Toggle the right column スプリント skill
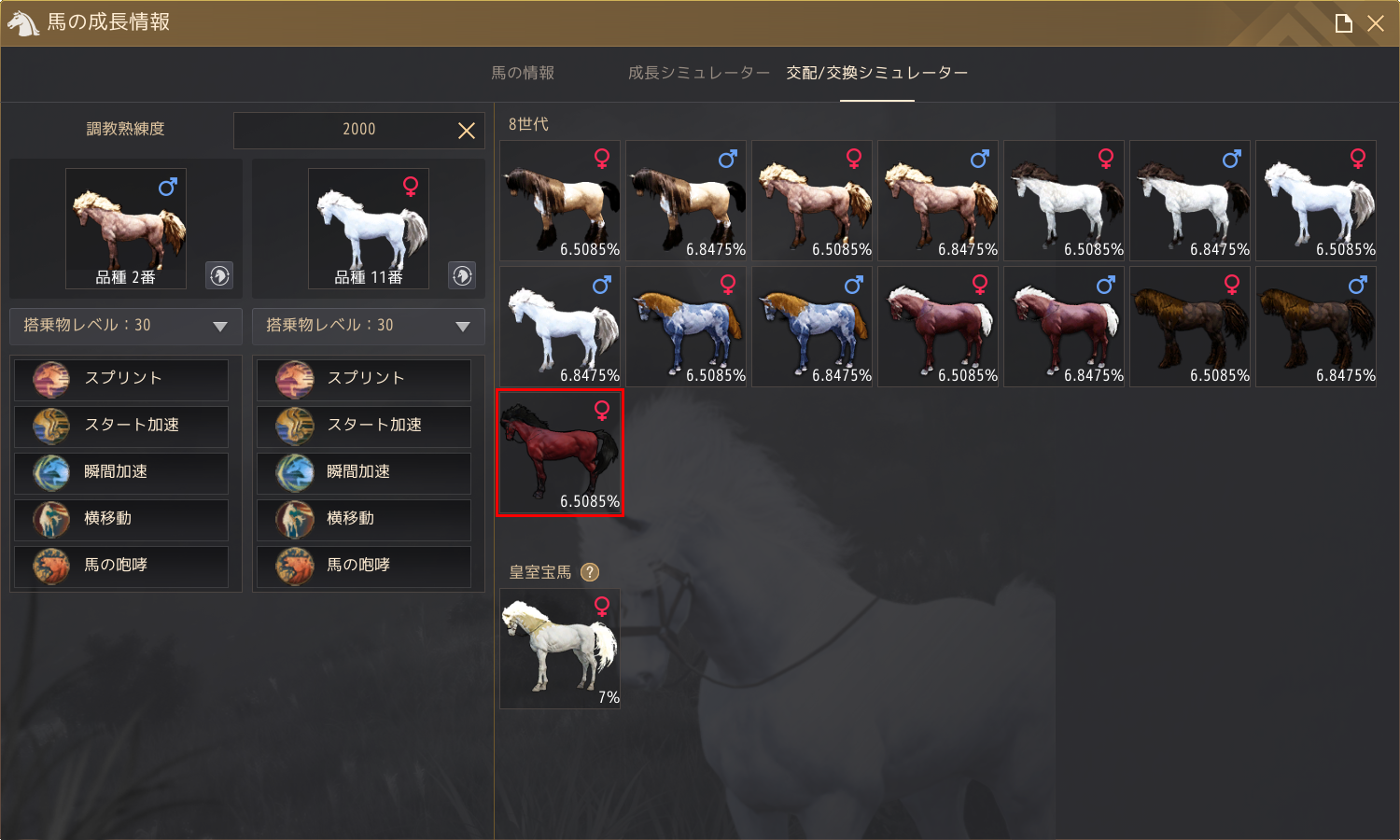 [364, 380]
